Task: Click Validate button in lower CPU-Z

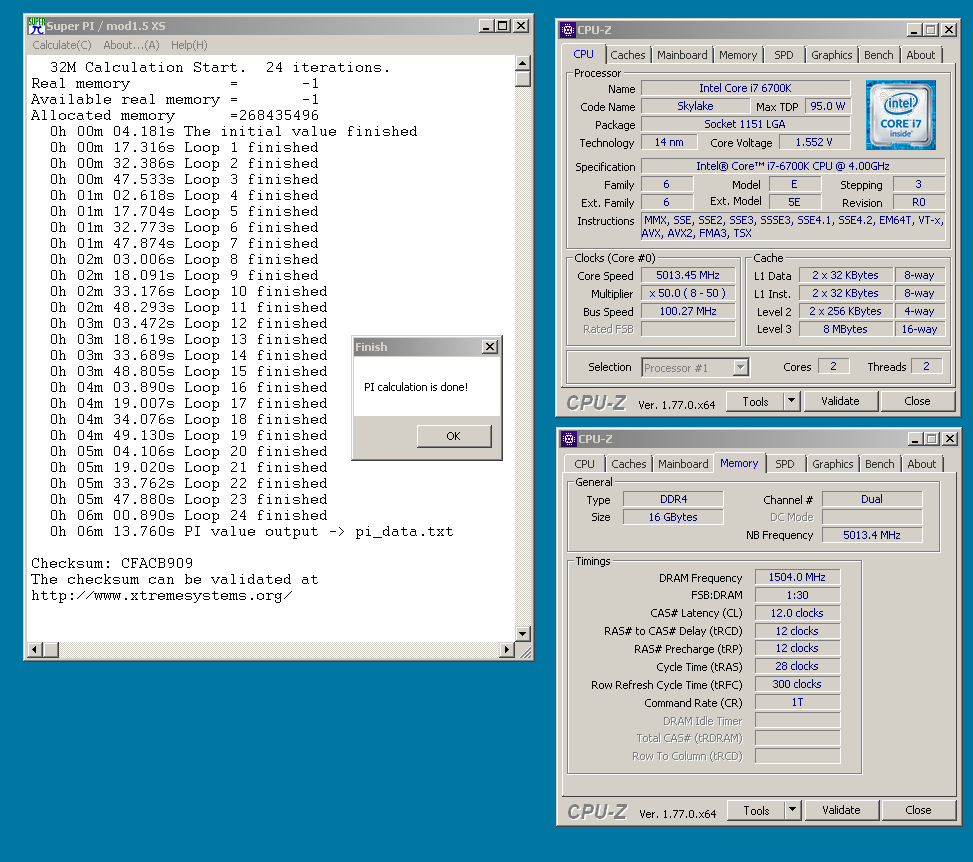Action: coord(841,810)
